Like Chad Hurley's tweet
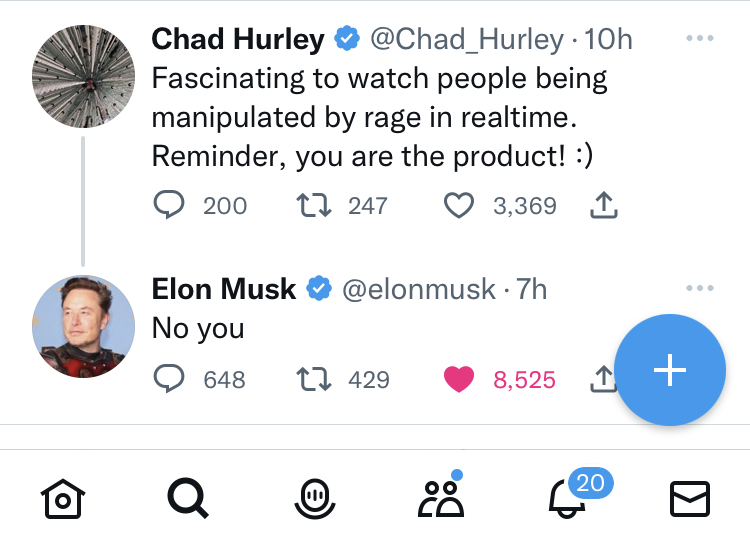Viewport: 750px width, 548px height. point(458,206)
